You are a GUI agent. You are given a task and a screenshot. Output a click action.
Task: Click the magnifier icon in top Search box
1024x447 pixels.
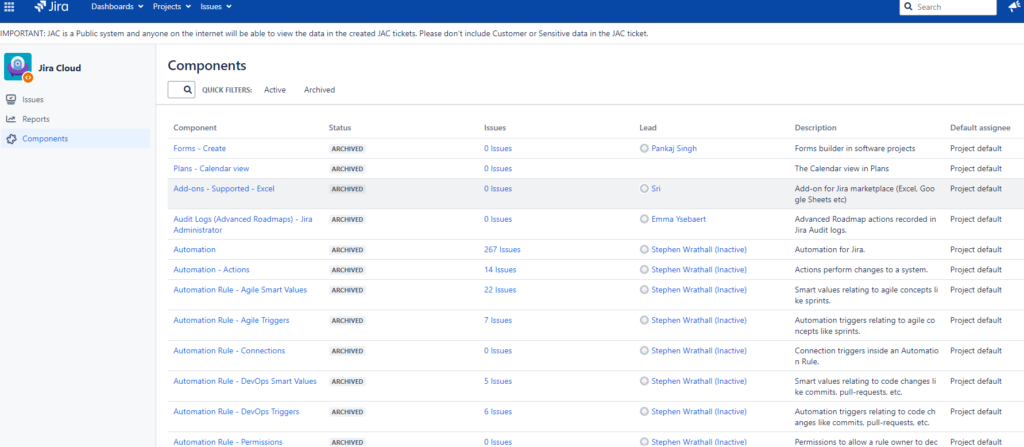click(x=908, y=7)
